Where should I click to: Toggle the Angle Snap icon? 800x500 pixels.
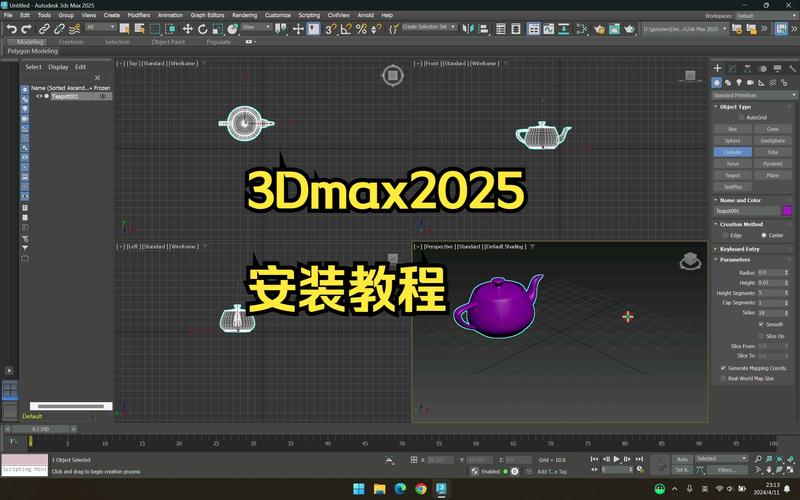(x=346, y=29)
